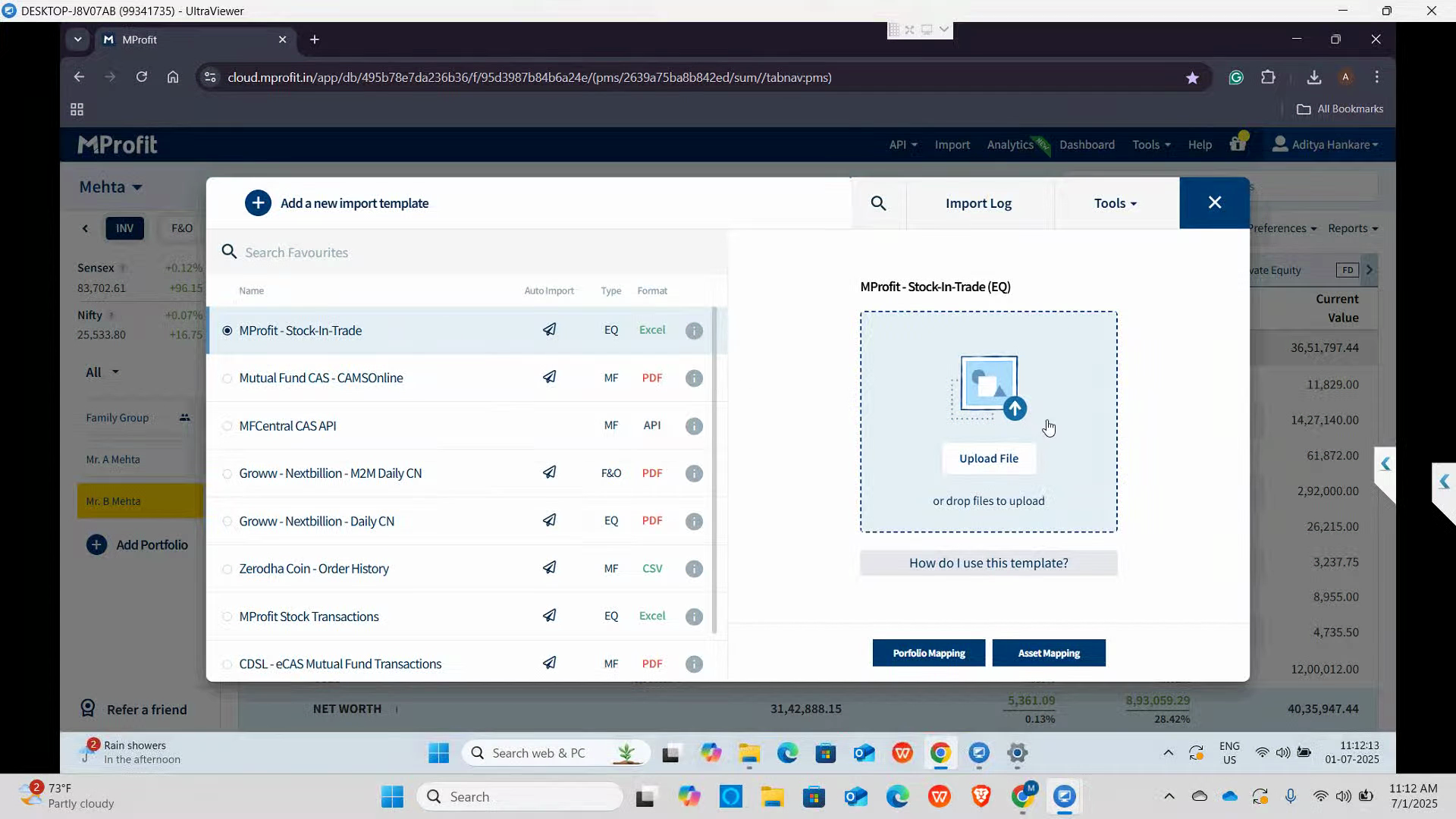Click the browser bookmark star icon

[x=1192, y=77]
